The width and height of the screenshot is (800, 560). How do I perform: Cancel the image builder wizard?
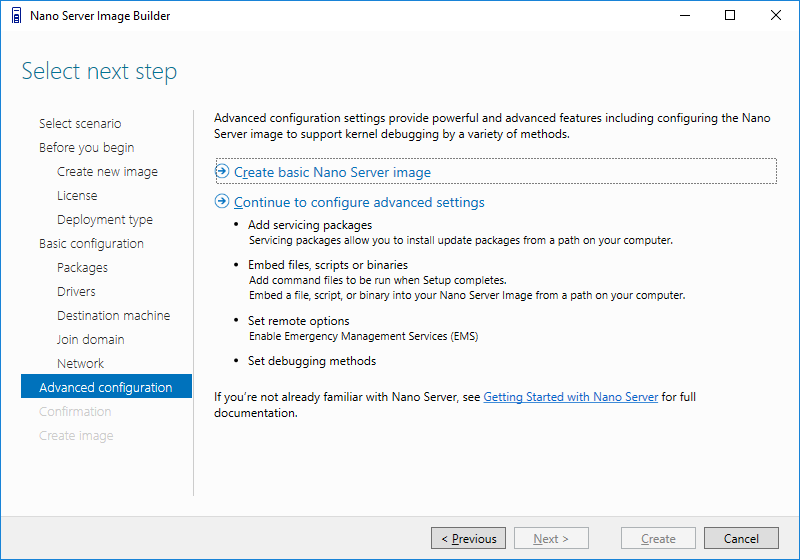pyautogui.click(x=741, y=538)
